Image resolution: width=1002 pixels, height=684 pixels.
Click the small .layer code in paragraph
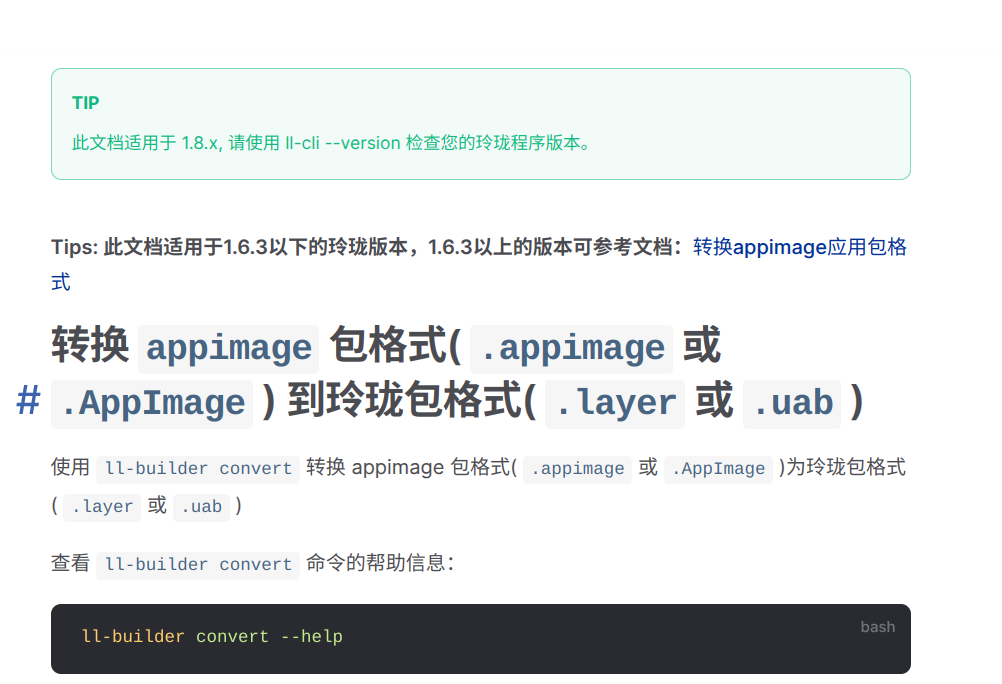(x=102, y=507)
